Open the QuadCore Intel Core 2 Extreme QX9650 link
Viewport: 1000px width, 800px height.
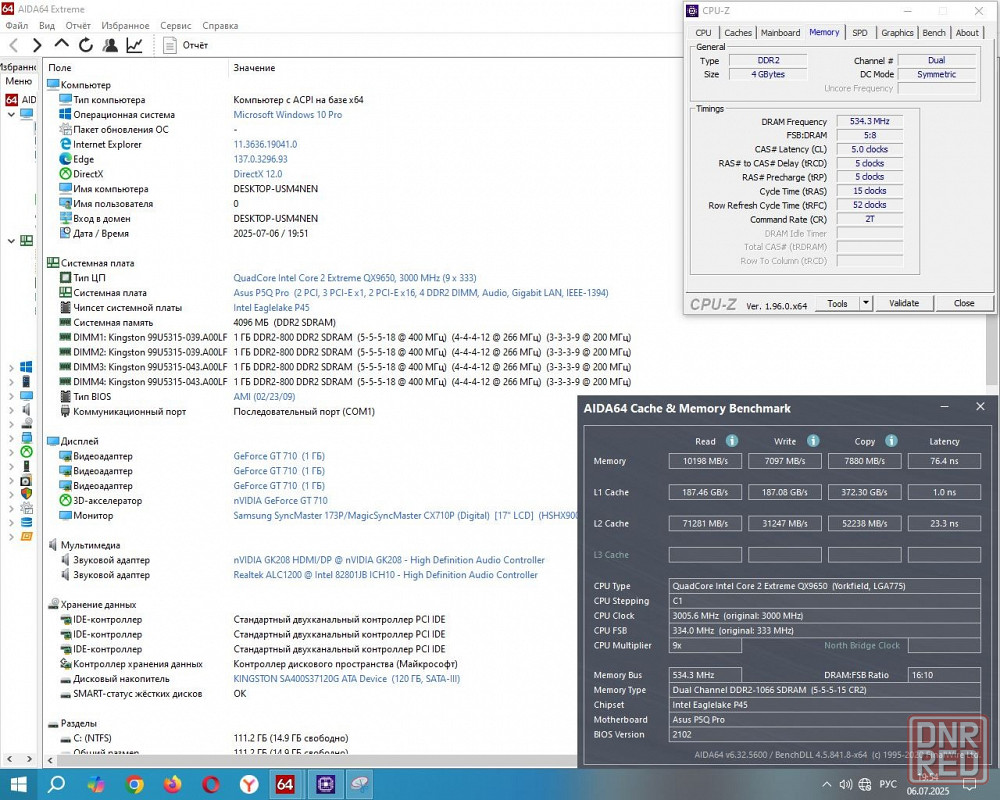point(355,278)
